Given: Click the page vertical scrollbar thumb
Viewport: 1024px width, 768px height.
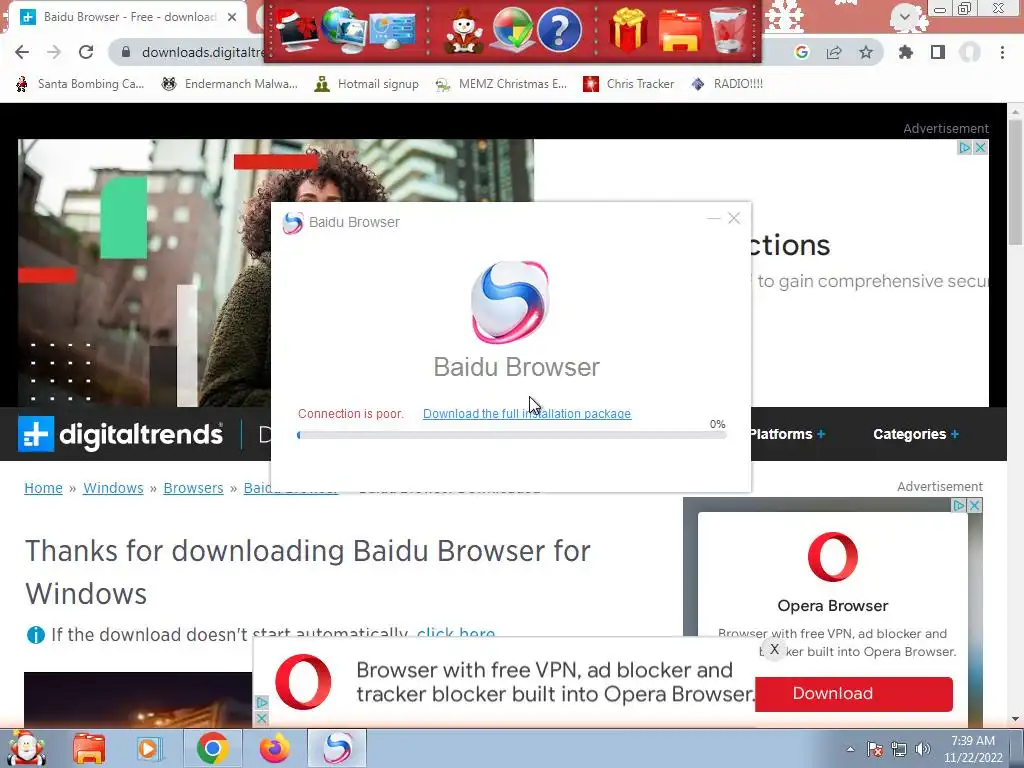Looking at the screenshot, I should tap(1016, 183).
